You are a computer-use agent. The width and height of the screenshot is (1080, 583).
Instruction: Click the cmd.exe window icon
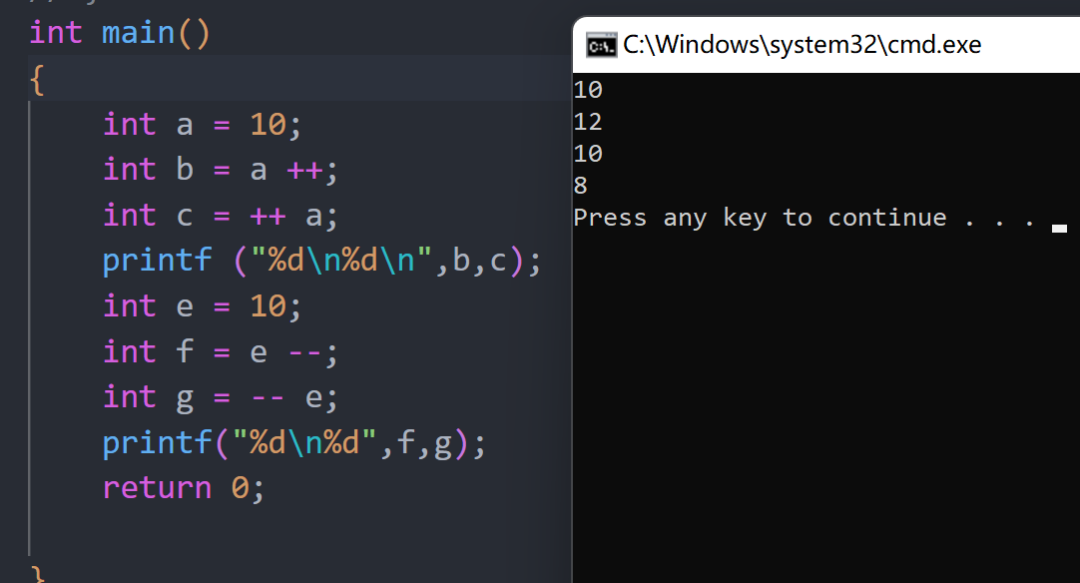click(601, 45)
